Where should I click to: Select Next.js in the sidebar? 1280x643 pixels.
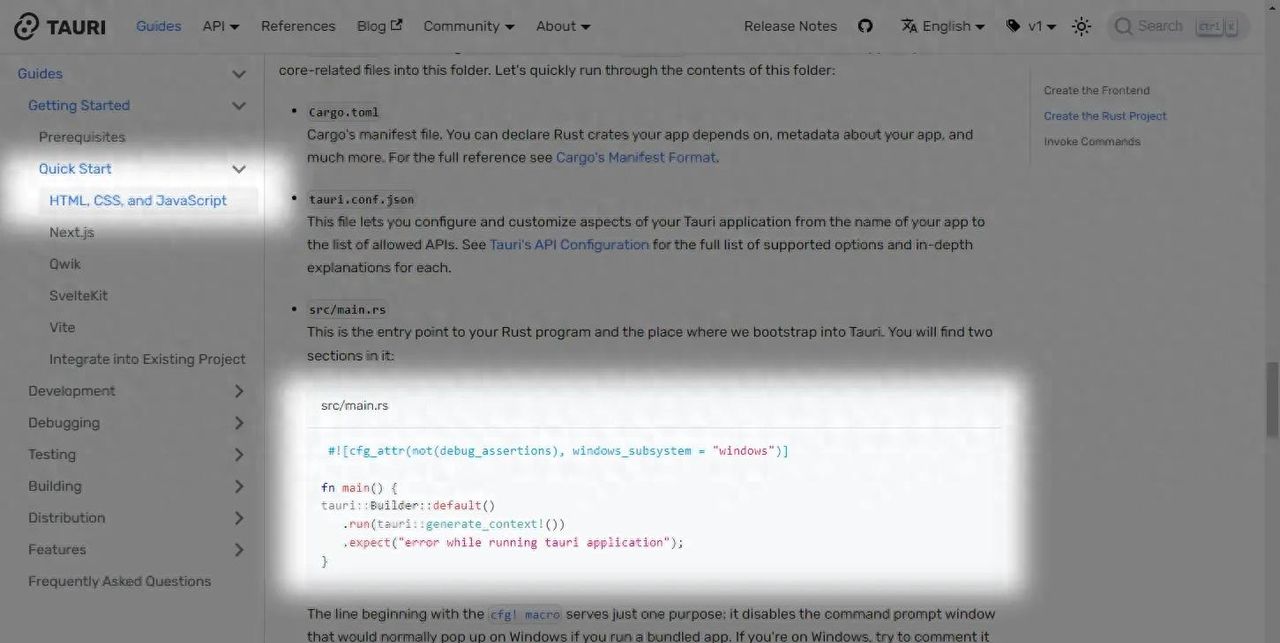72,232
